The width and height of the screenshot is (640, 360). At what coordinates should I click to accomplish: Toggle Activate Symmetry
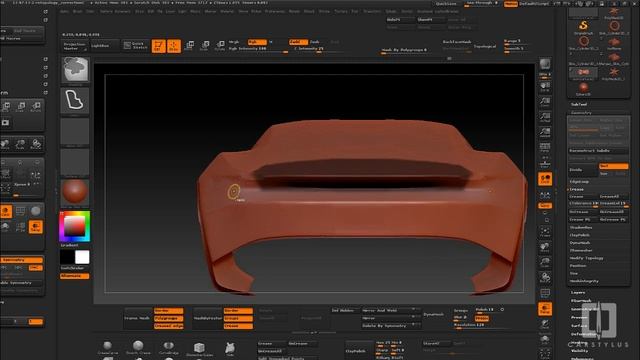click(22, 260)
